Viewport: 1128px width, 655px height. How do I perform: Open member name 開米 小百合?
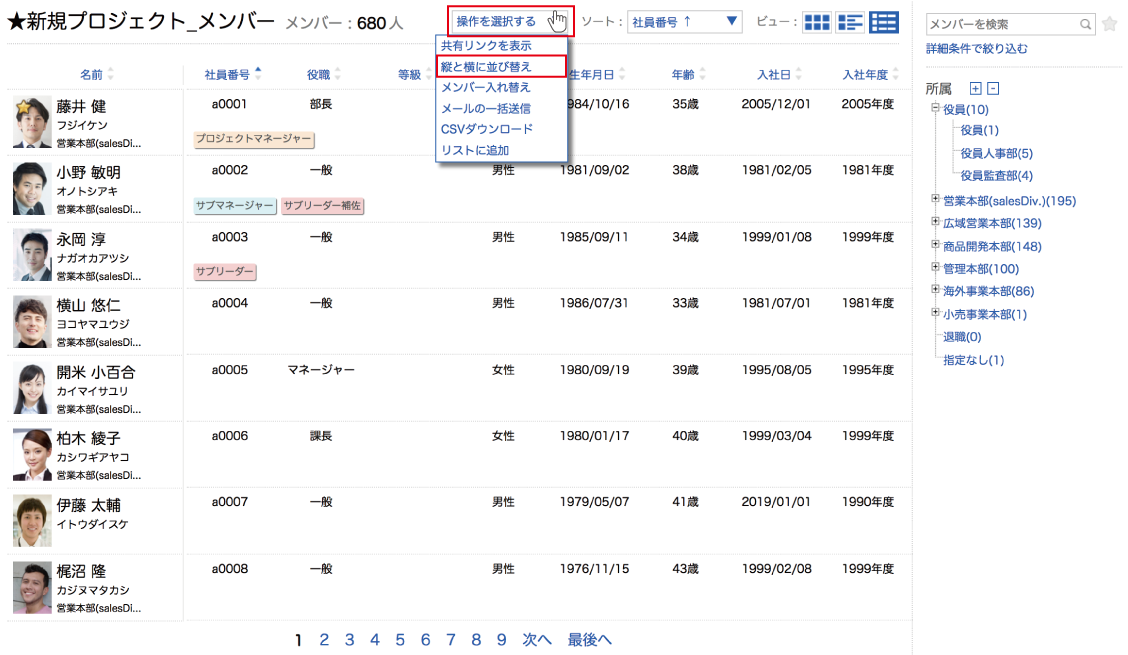(96, 372)
